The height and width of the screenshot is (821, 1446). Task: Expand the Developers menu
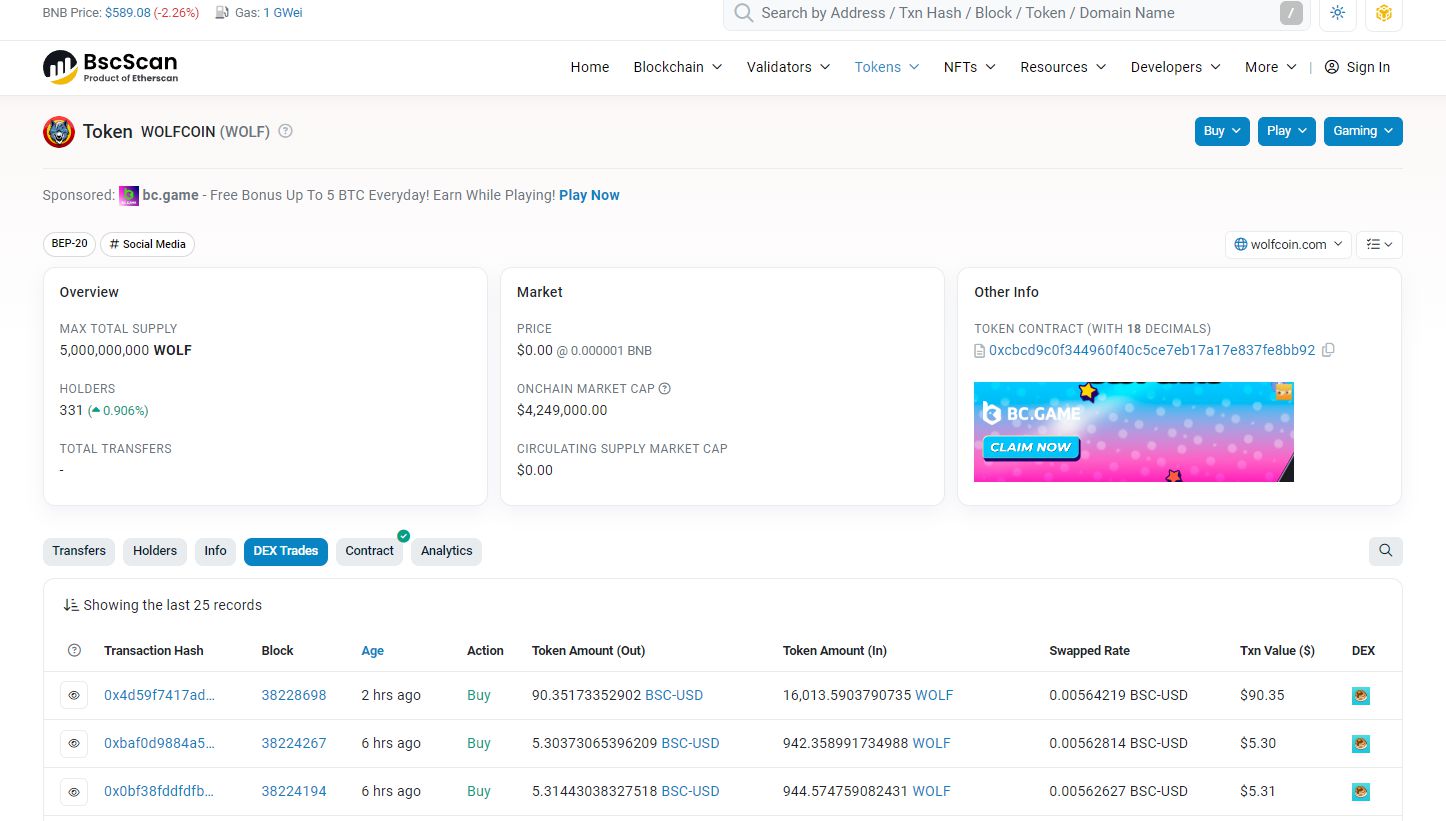tap(1176, 67)
